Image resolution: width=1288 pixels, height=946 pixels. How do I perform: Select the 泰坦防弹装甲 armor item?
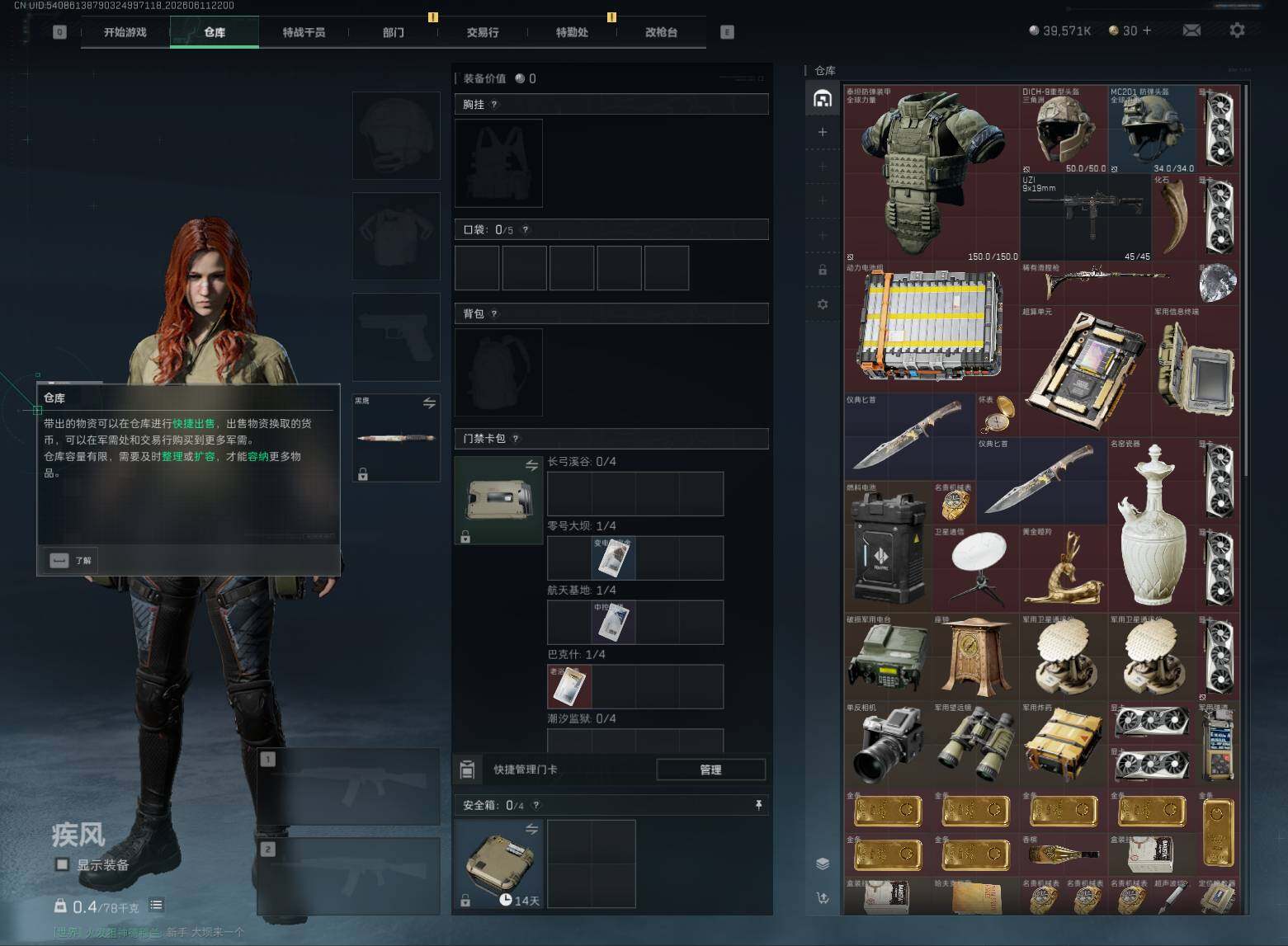point(932,173)
